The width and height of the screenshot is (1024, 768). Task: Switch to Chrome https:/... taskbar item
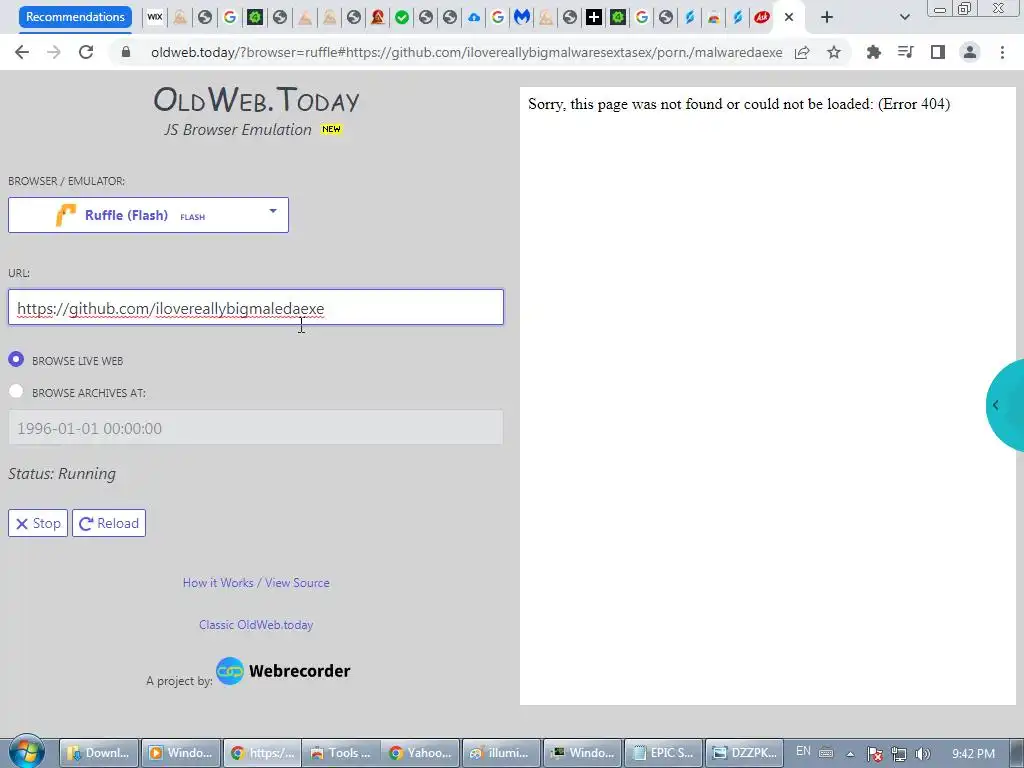[x=263, y=753]
